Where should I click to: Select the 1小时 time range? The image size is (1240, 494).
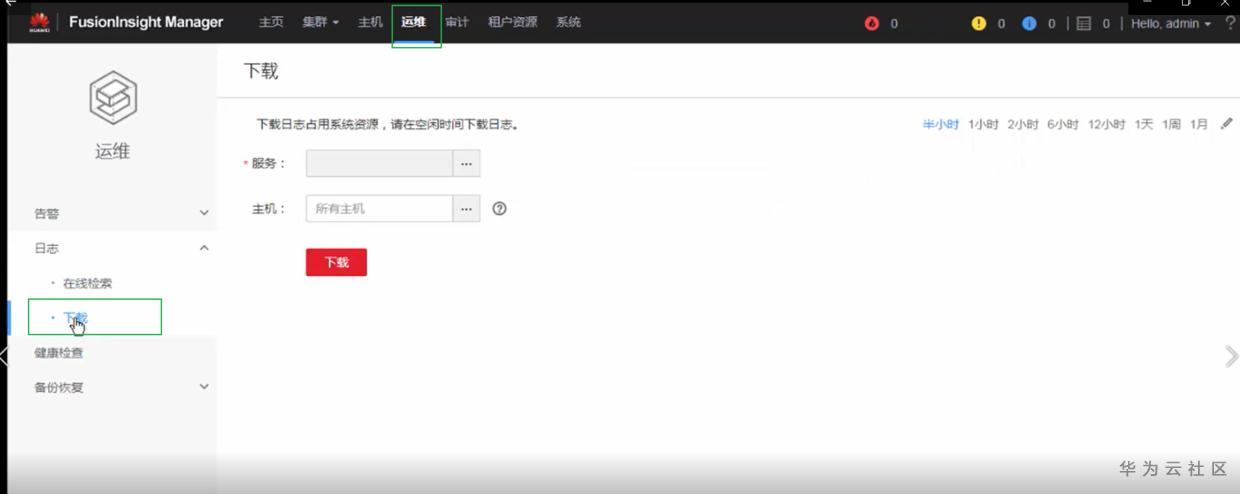click(x=983, y=124)
